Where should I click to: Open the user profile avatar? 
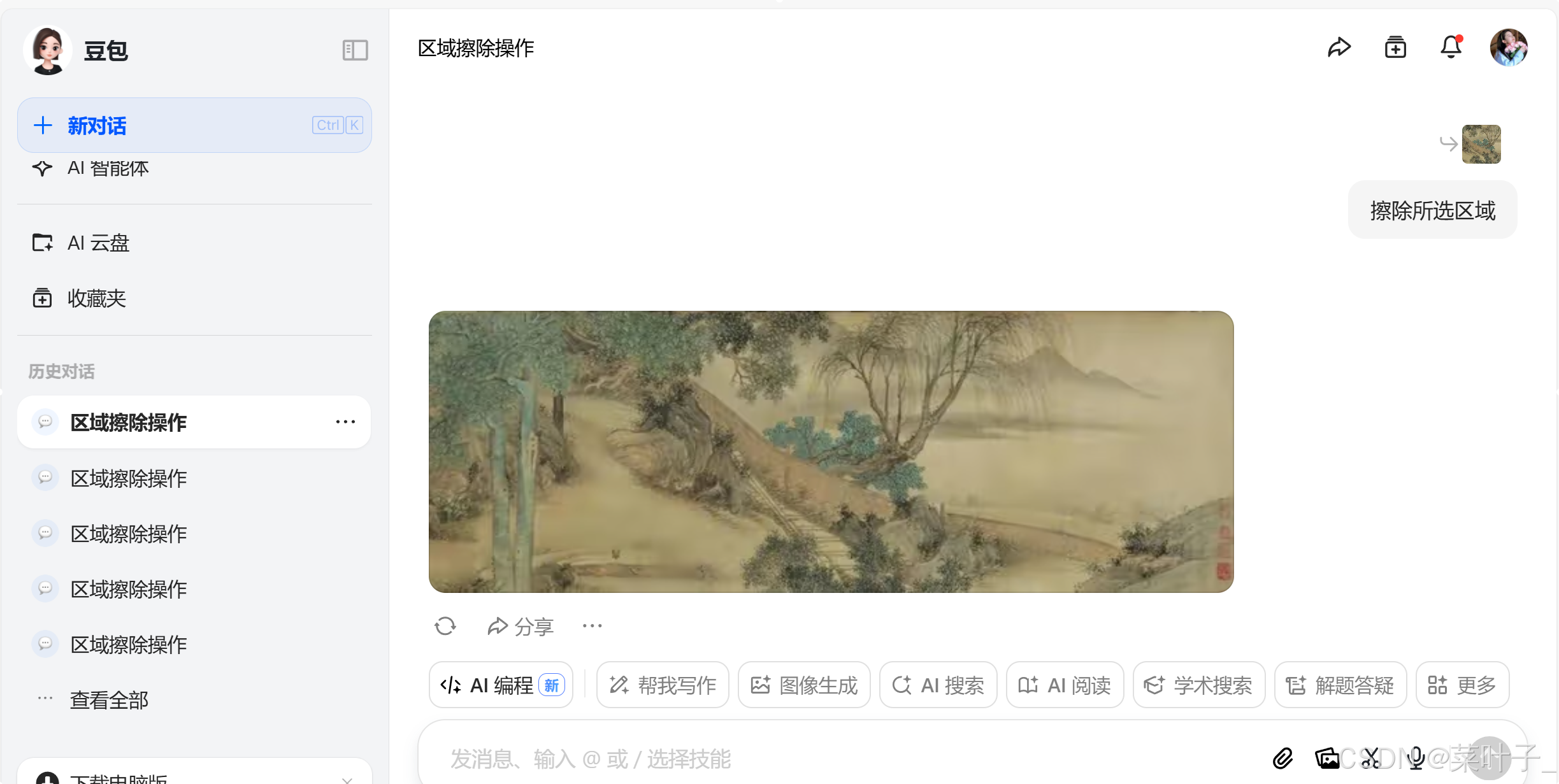1508,47
